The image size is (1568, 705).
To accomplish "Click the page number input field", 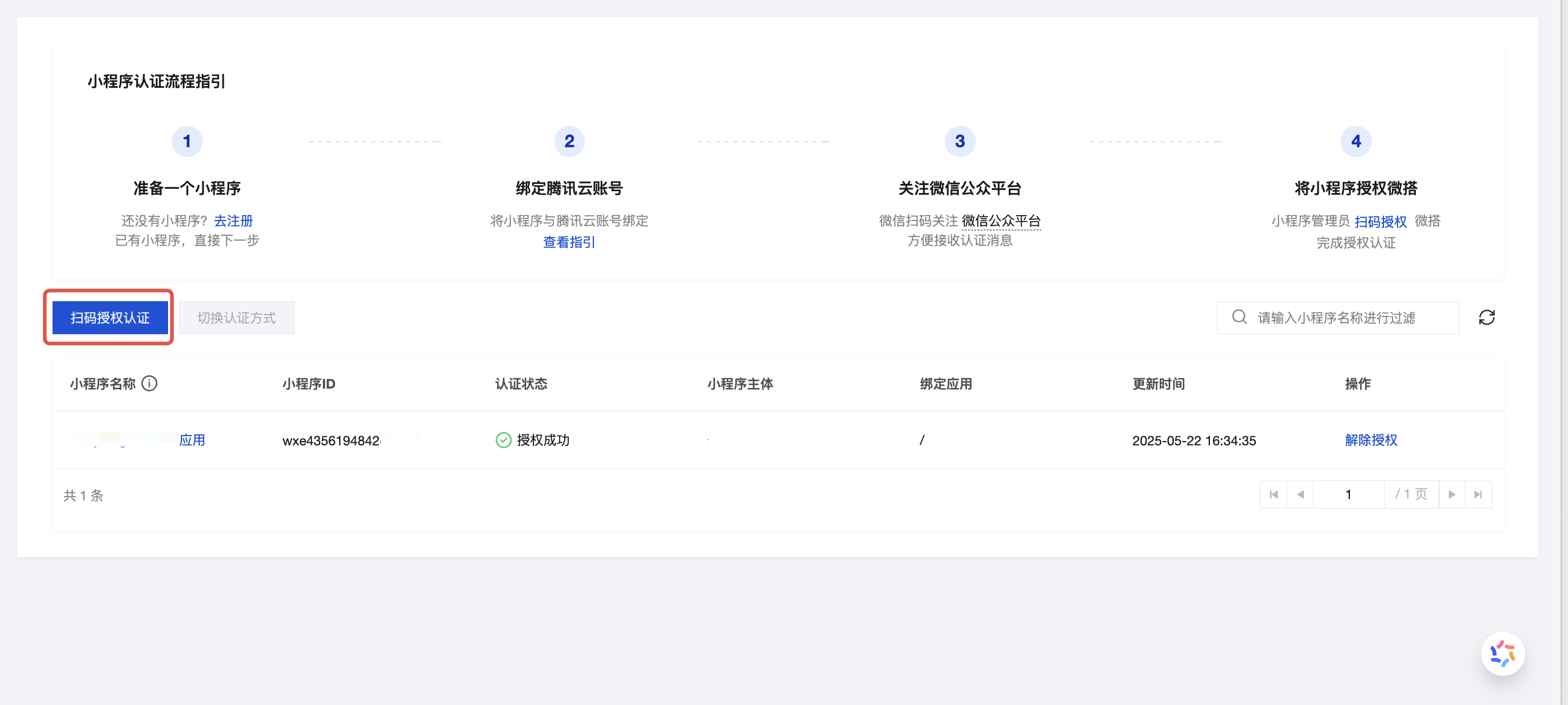I will pyautogui.click(x=1349, y=494).
